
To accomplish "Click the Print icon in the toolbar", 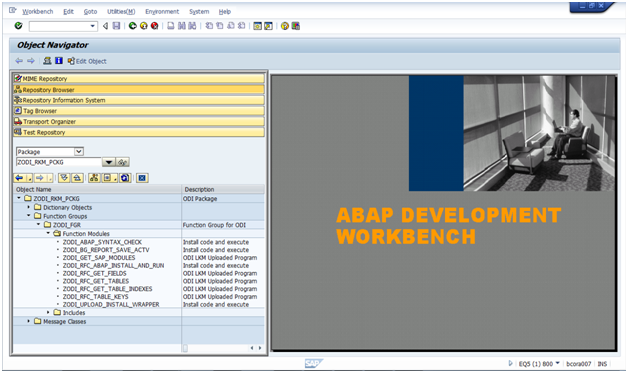I will tap(171, 26).
